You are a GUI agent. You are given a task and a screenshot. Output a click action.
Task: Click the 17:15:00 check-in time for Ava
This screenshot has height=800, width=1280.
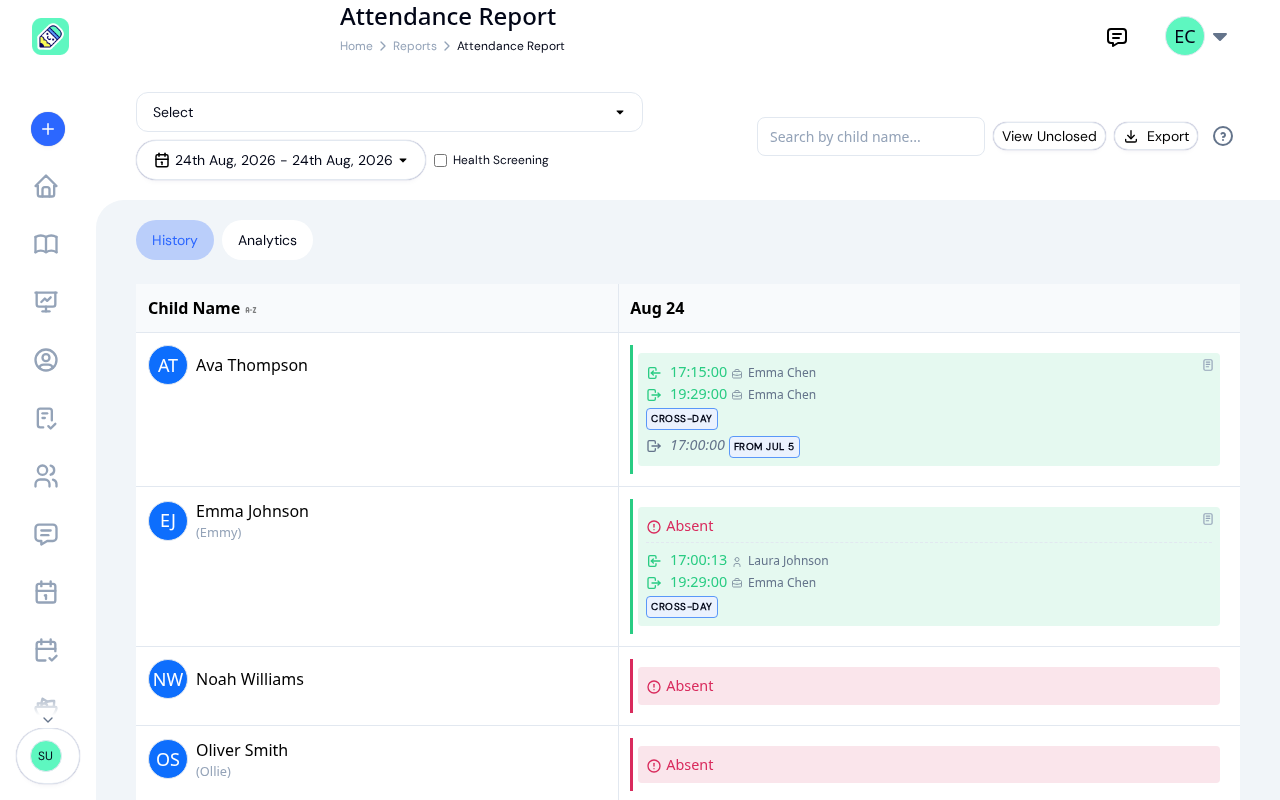click(x=698, y=372)
